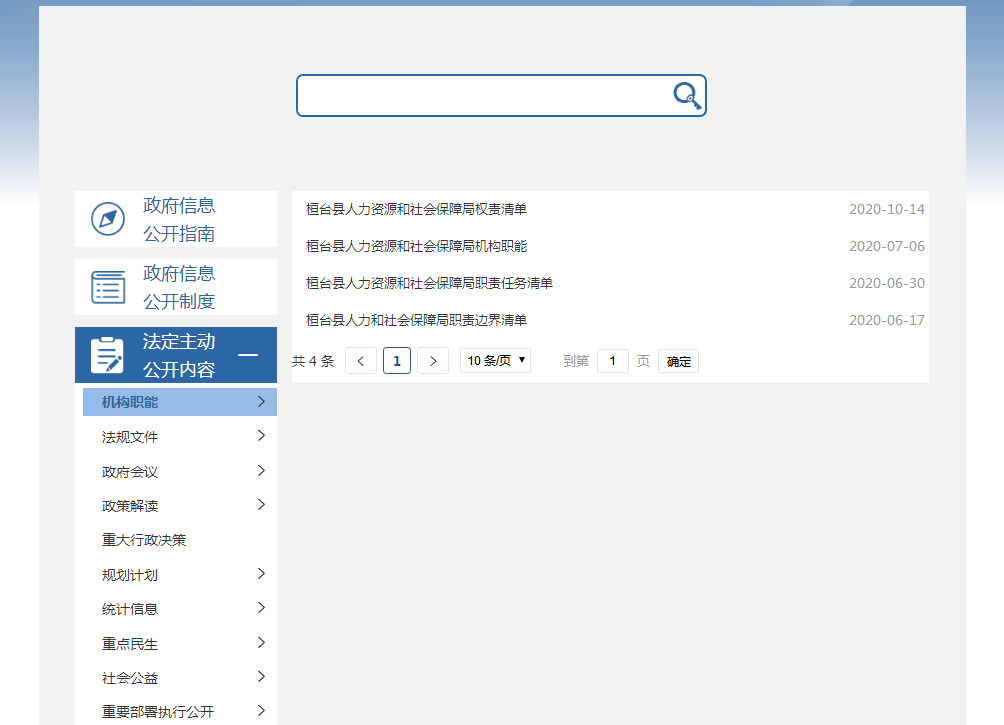Open 政府信息公开指南 section
1004x725 pixels.
click(x=176, y=219)
